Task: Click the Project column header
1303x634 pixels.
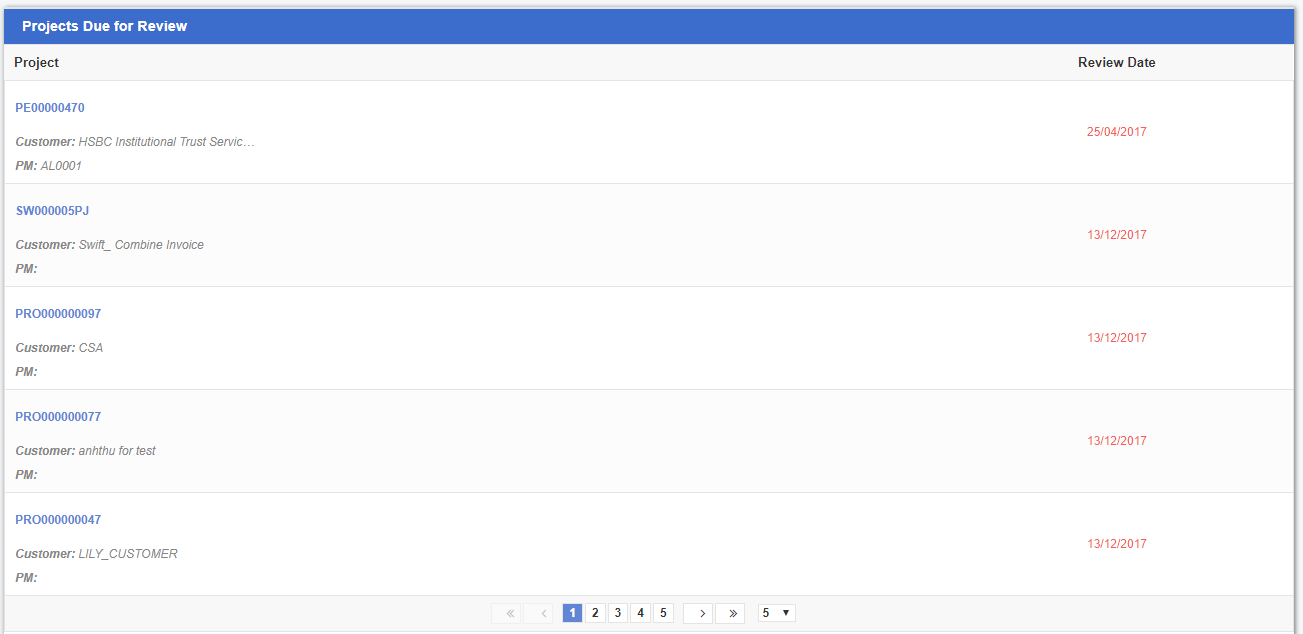Action: (37, 63)
